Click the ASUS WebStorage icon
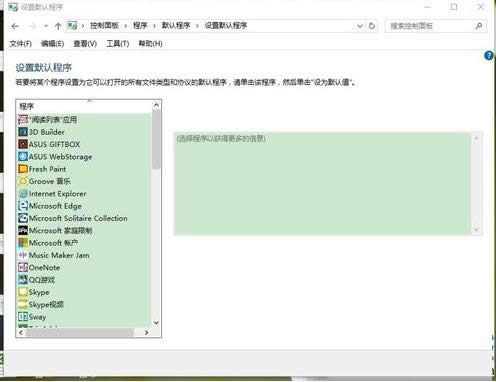 tap(23, 157)
